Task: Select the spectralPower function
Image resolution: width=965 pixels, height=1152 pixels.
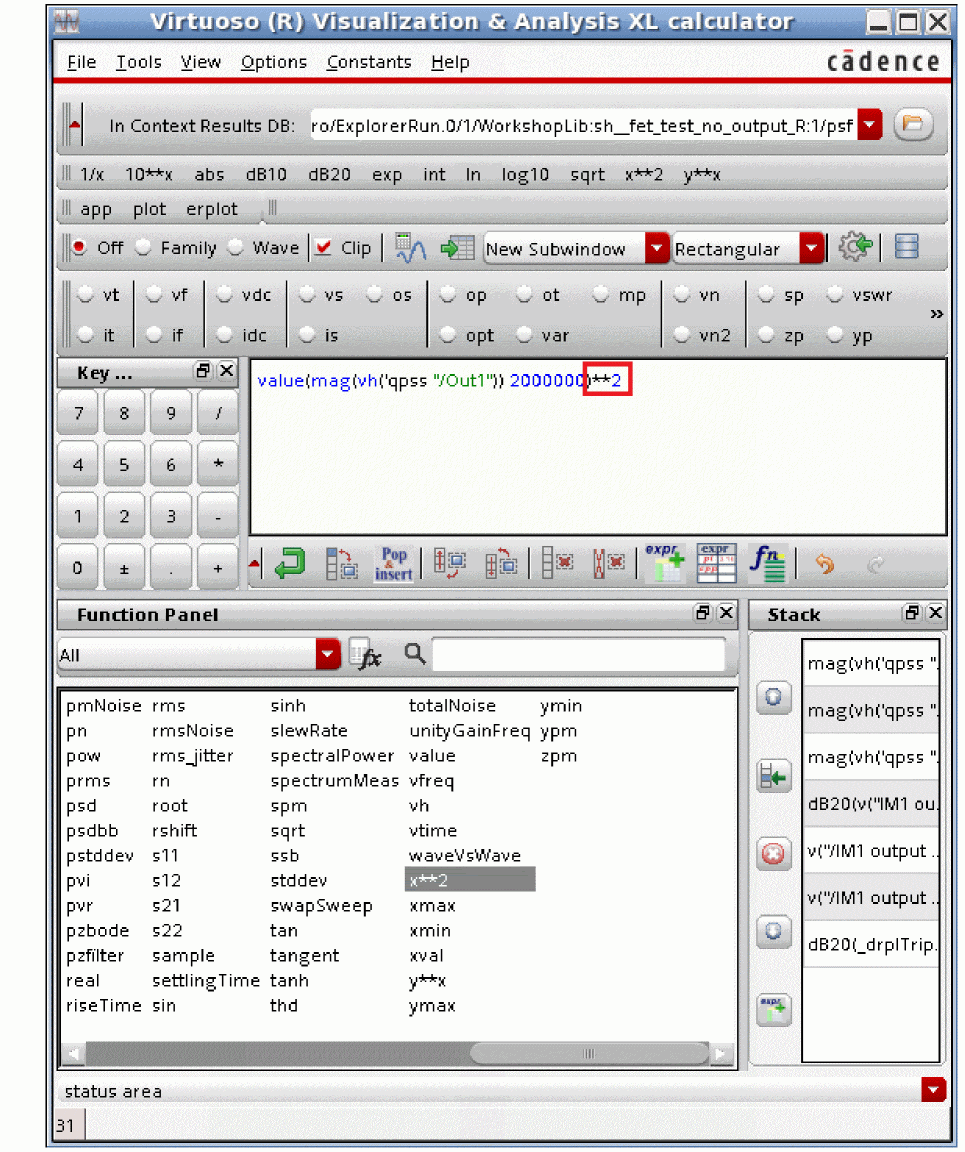Action: click(332, 755)
